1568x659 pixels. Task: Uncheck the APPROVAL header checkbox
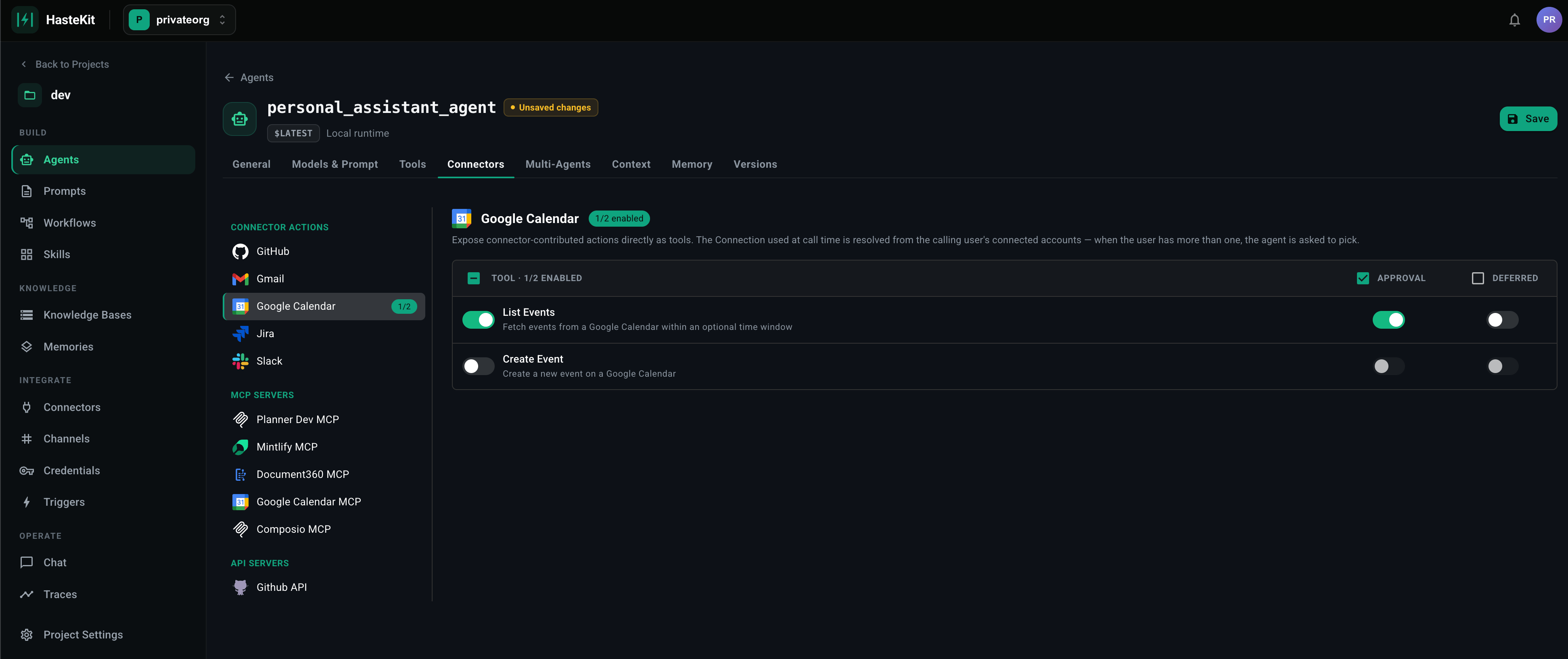click(1362, 278)
